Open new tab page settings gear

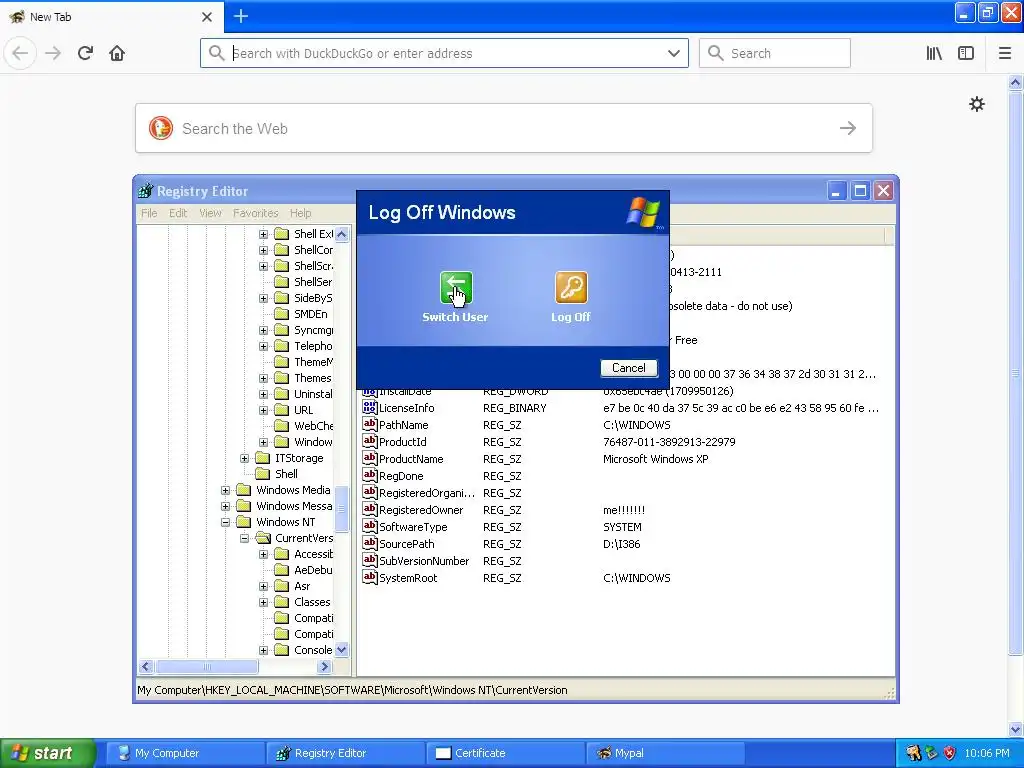(977, 104)
